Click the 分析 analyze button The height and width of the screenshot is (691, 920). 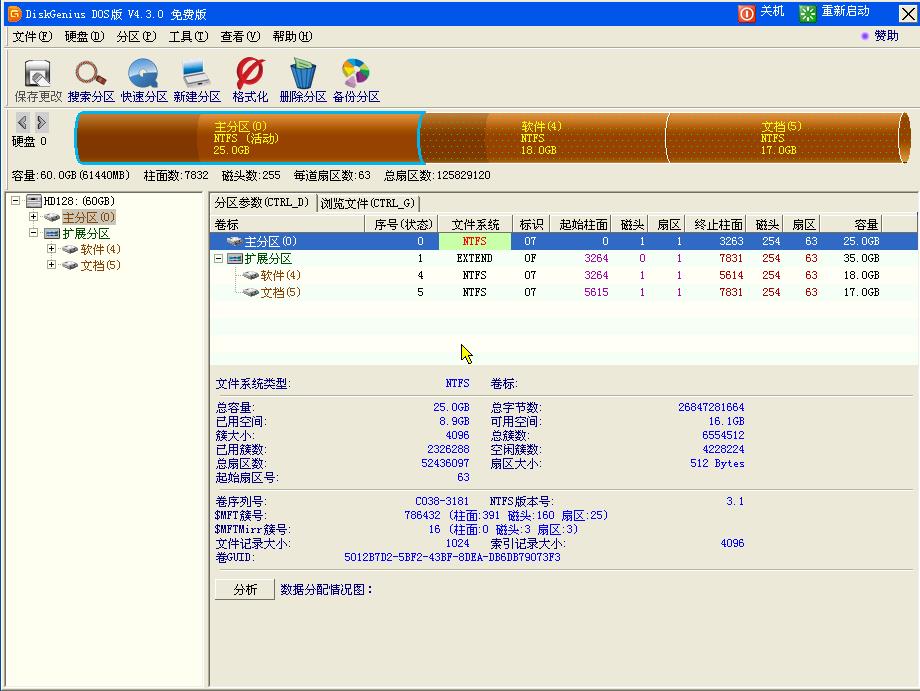(245, 590)
